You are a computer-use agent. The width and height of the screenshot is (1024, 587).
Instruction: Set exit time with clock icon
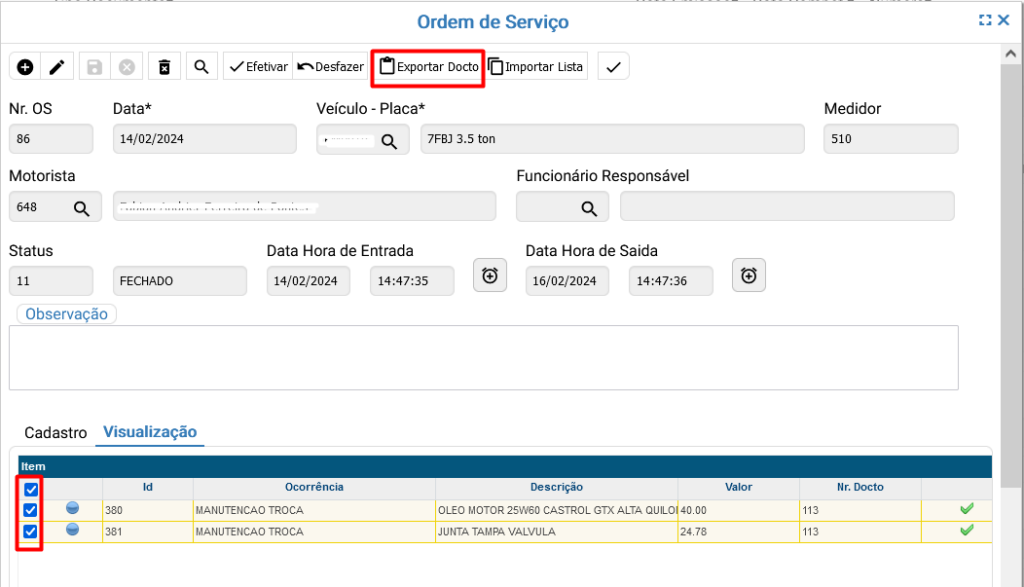coord(748,275)
